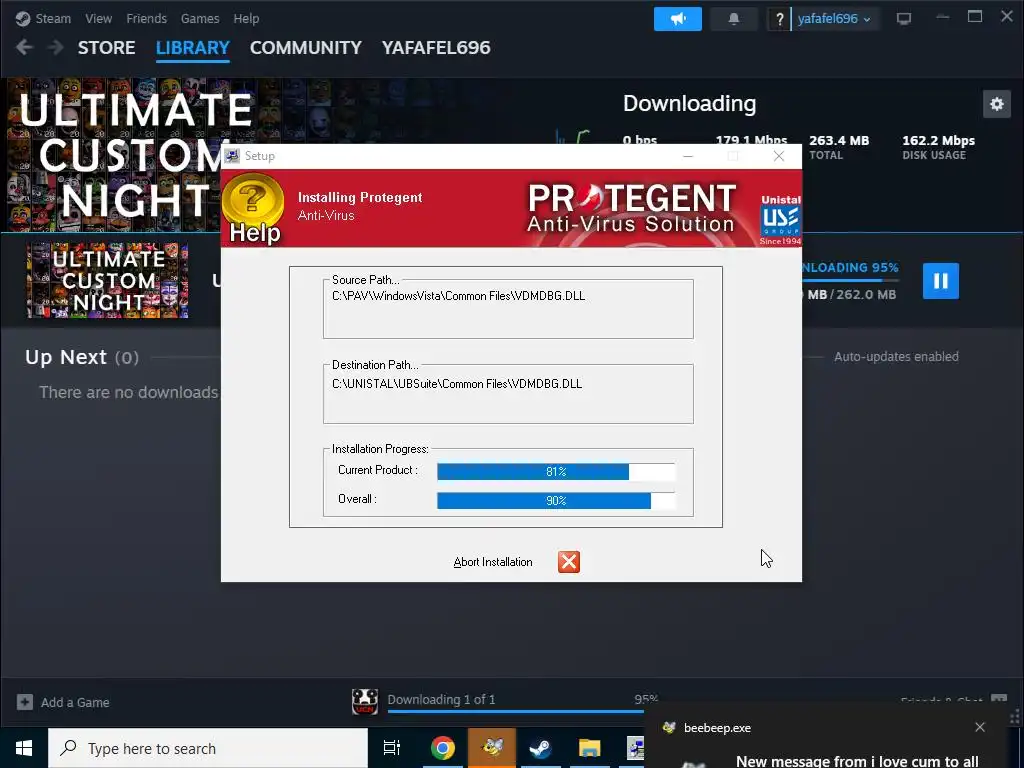The image size is (1024, 768).
Task: Pause the Ultimate Custom Night download
Action: (940, 281)
